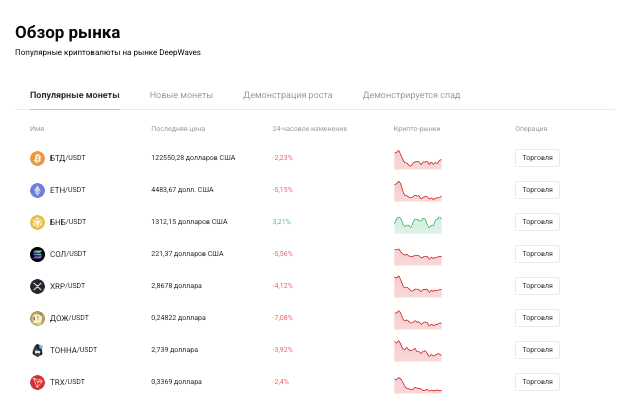
Task: Click the XRP coin icon
Action: [38, 286]
